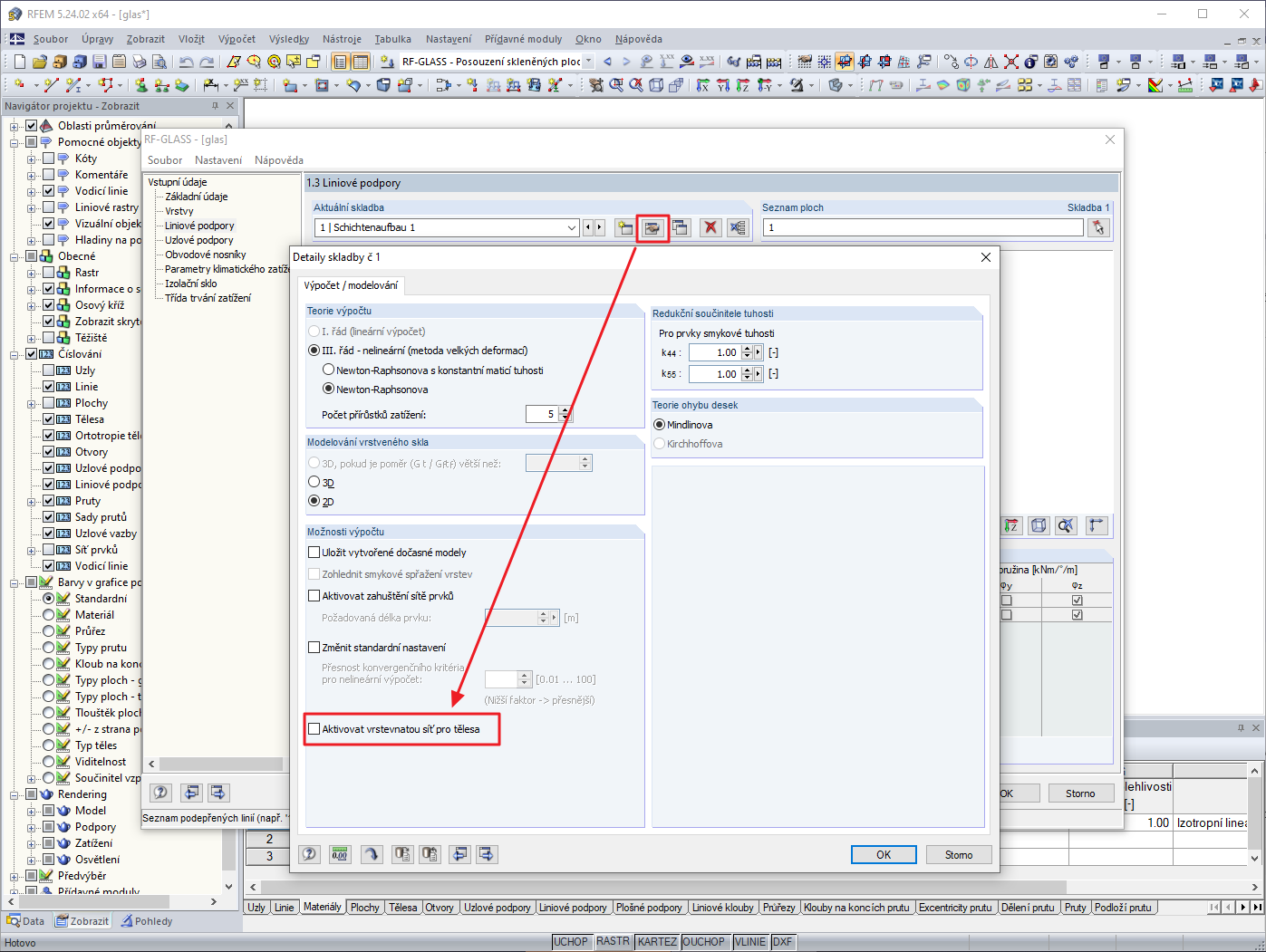The height and width of the screenshot is (952, 1266).
Task: Click Storno in the Detaily skladby dialog
Action: click(x=959, y=854)
